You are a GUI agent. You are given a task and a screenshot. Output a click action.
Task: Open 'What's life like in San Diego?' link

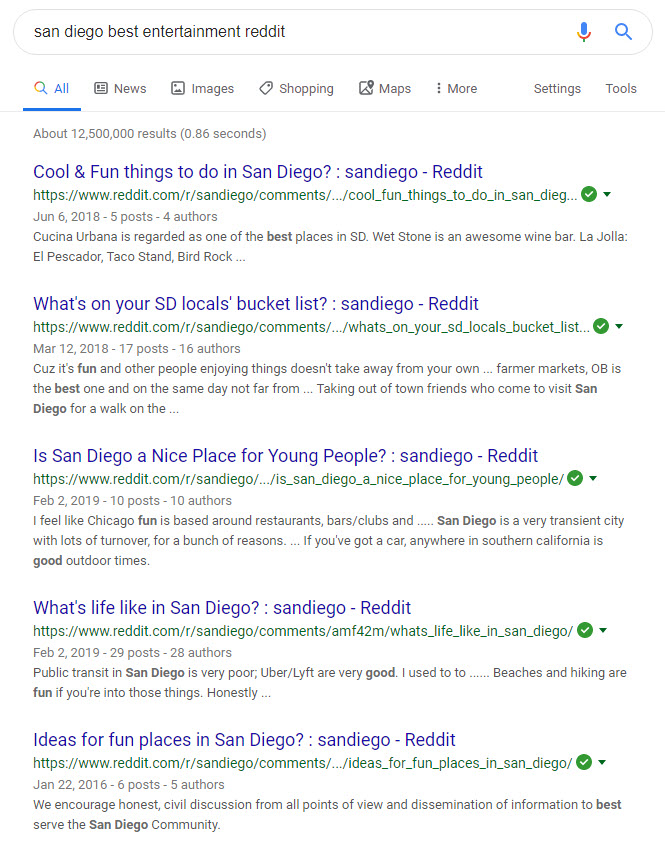[x=222, y=607]
